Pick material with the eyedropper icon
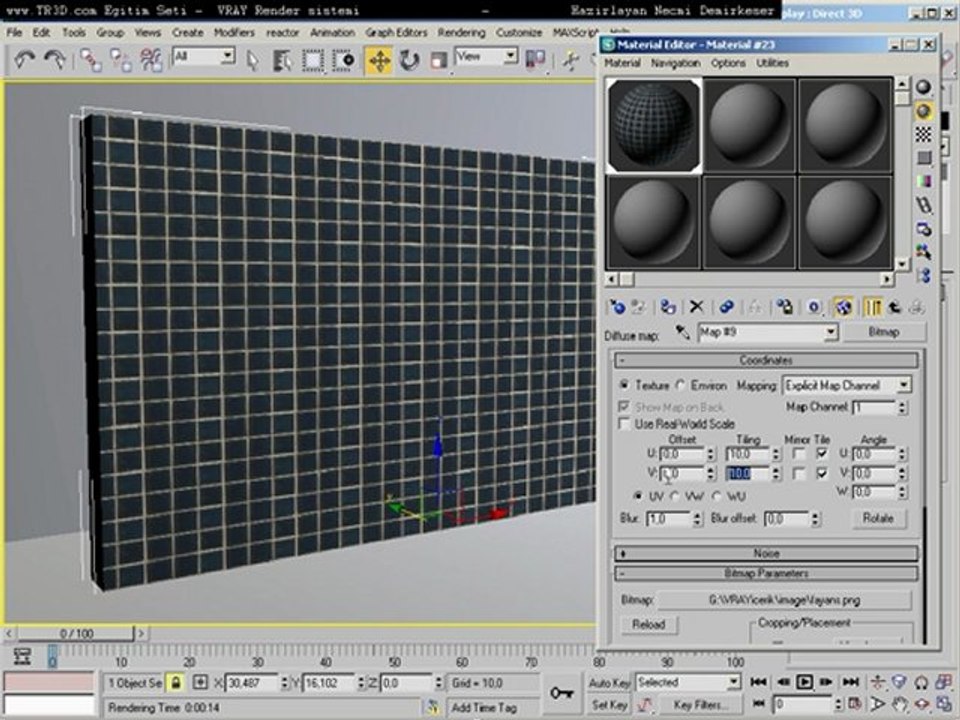The height and width of the screenshot is (720, 960). 683,332
